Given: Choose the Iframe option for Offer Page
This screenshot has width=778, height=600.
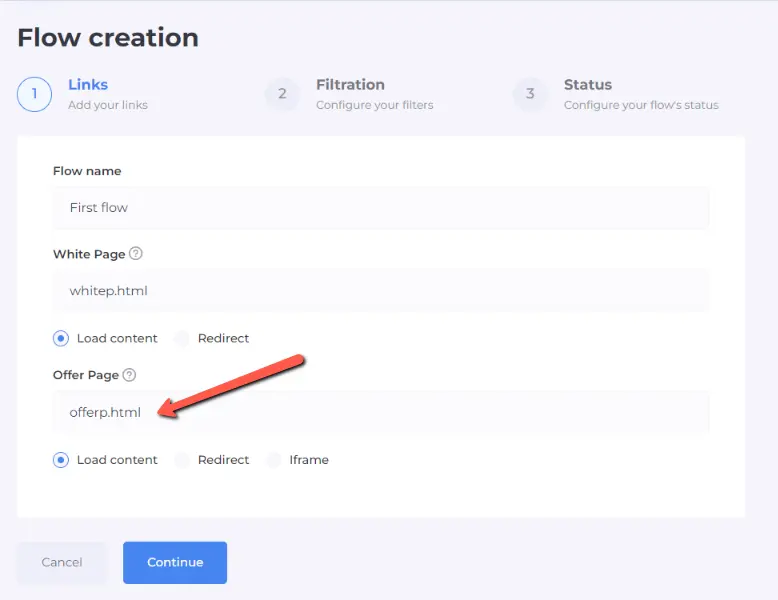Looking at the screenshot, I should pyautogui.click(x=273, y=460).
